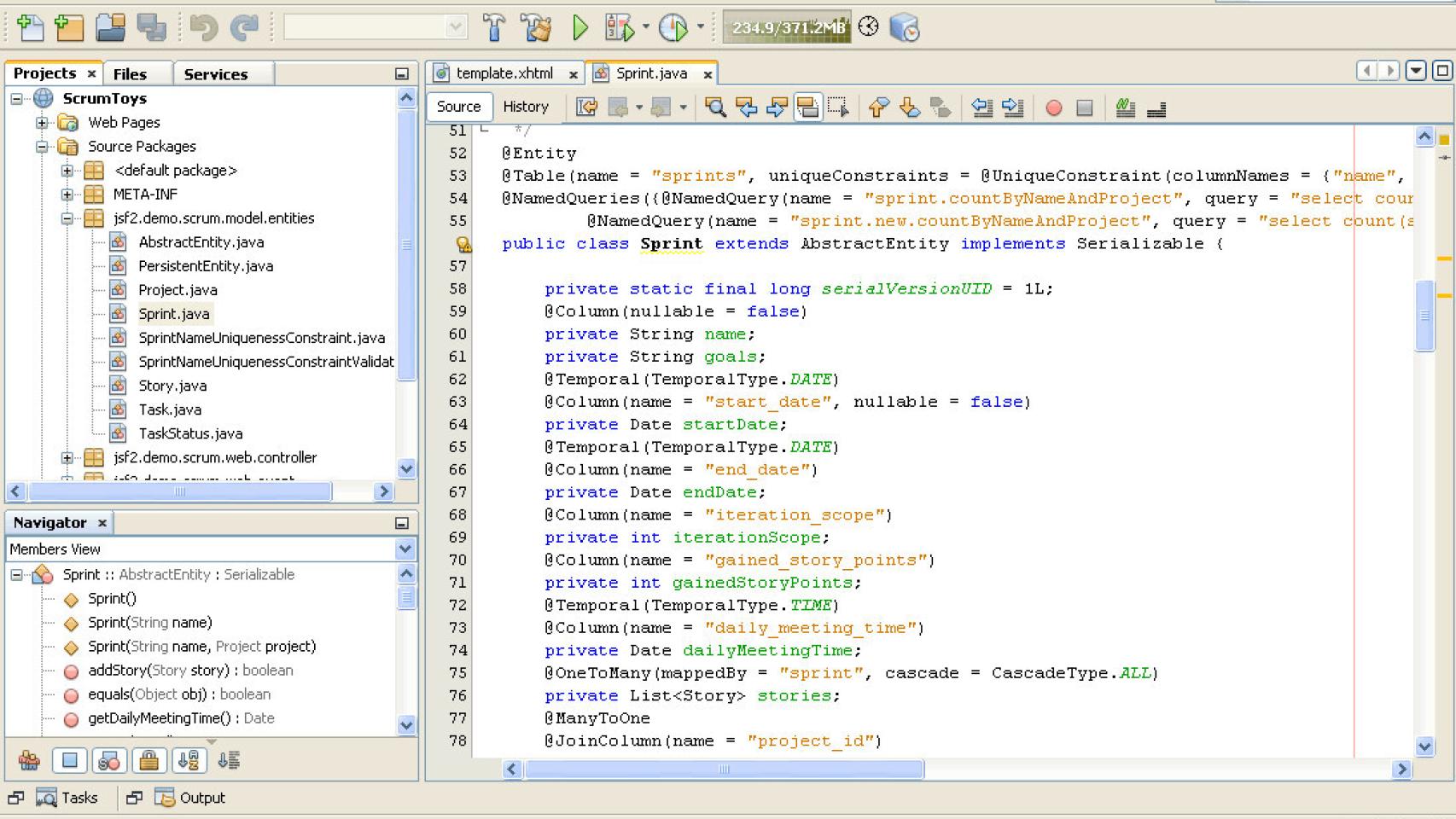Toggle Show Static Members in Navigator
The image size is (1456, 819).
pyautogui.click(x=109, y=760)
